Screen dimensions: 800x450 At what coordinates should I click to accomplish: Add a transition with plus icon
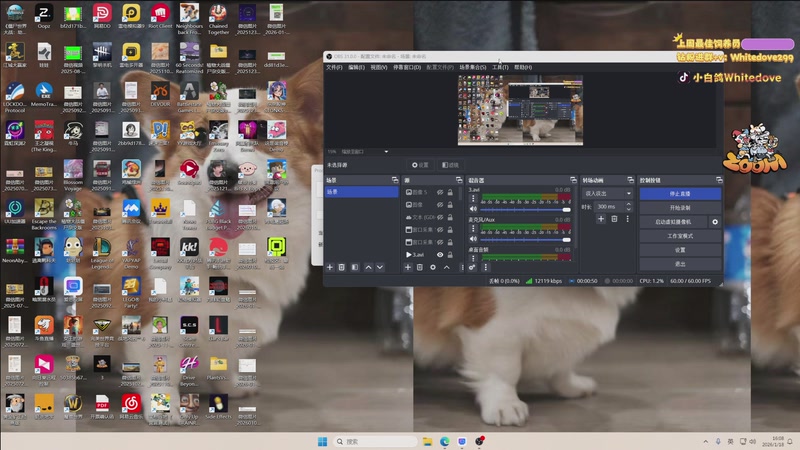[601, 219]
